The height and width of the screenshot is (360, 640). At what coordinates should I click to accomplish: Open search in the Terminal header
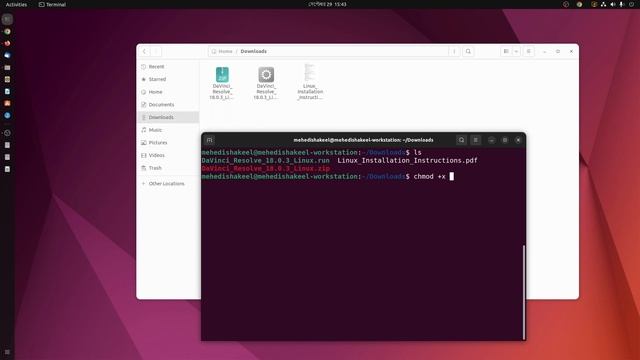point(461,140)
